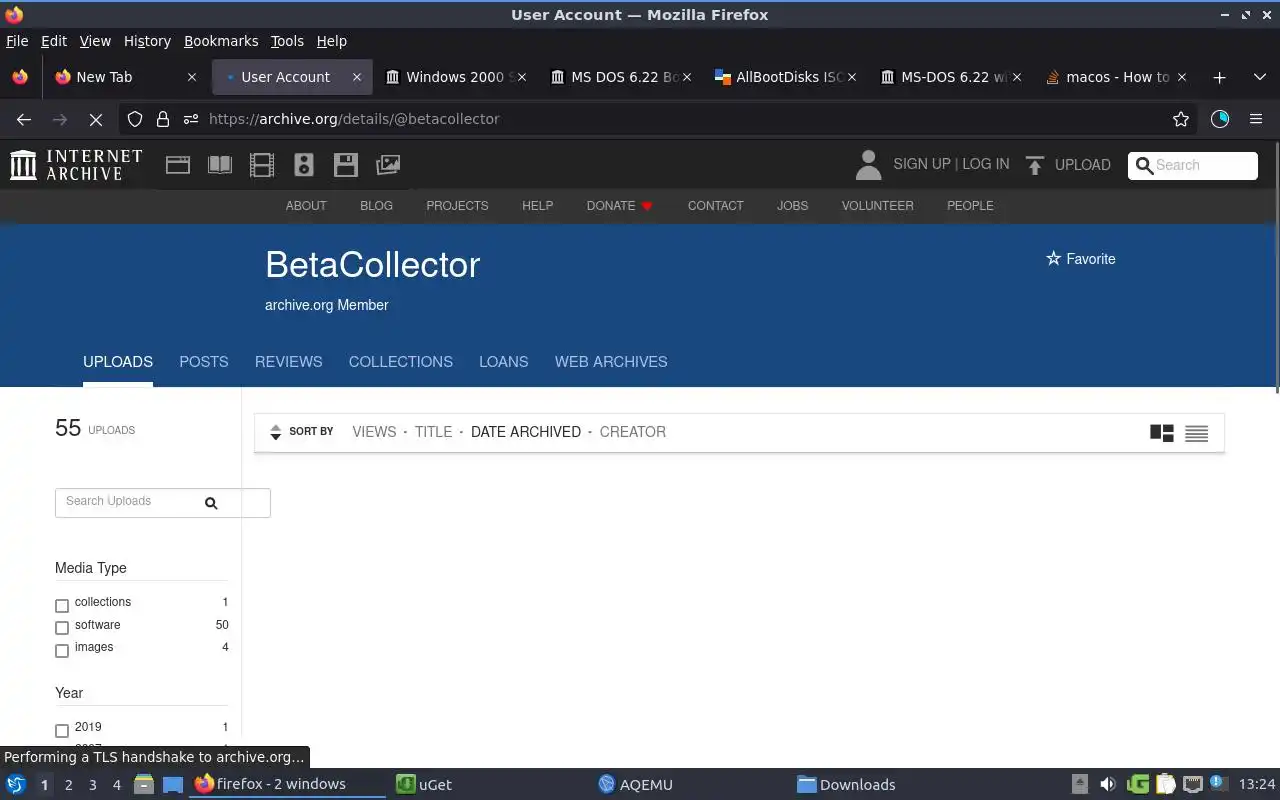Toggle sort direction arrows

coord(276,432)
